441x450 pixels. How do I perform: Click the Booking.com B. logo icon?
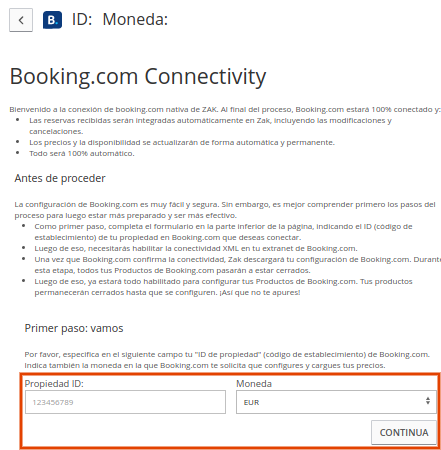point(52,20)
